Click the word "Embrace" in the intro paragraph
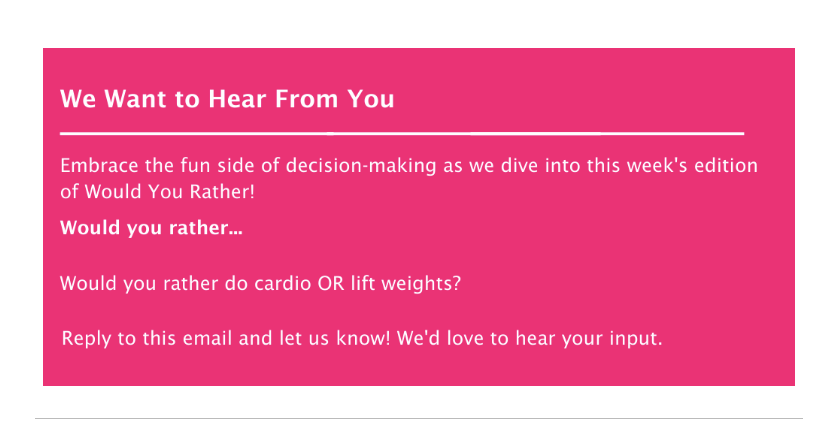This screenshot has width=838, height=424. tap(100, 165)
